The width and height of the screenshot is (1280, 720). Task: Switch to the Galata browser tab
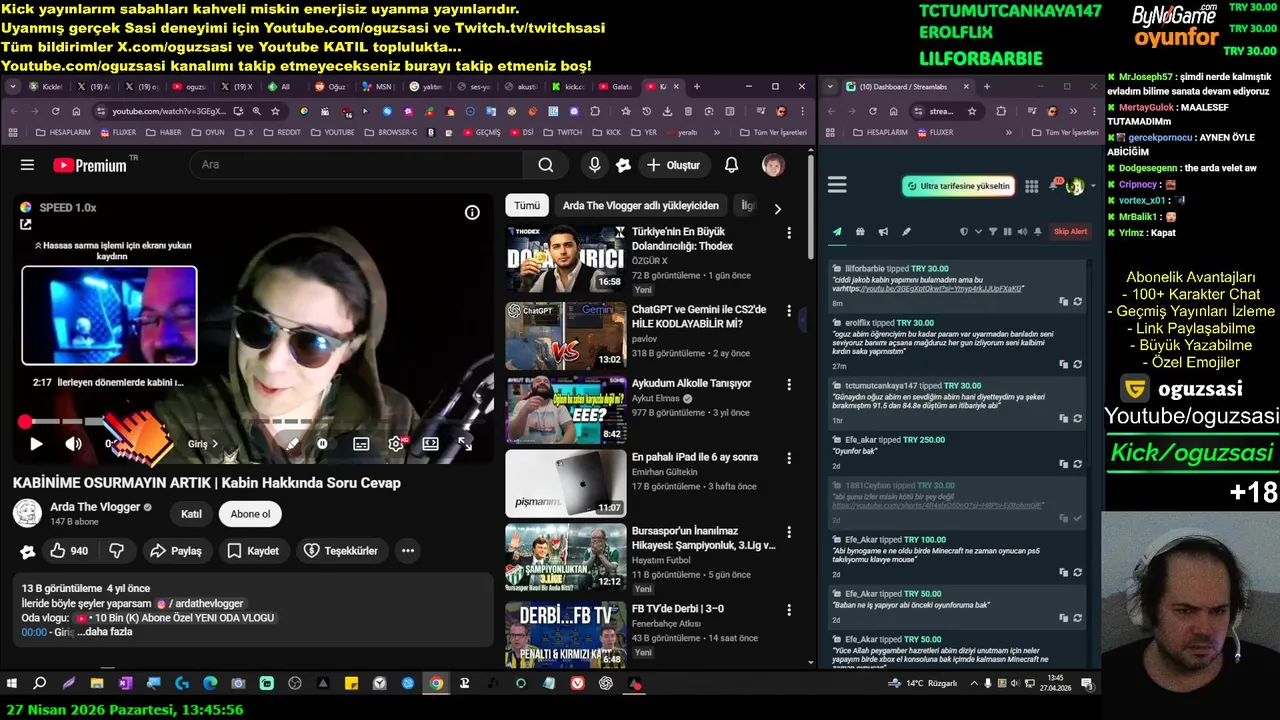[x=615, y=87]
